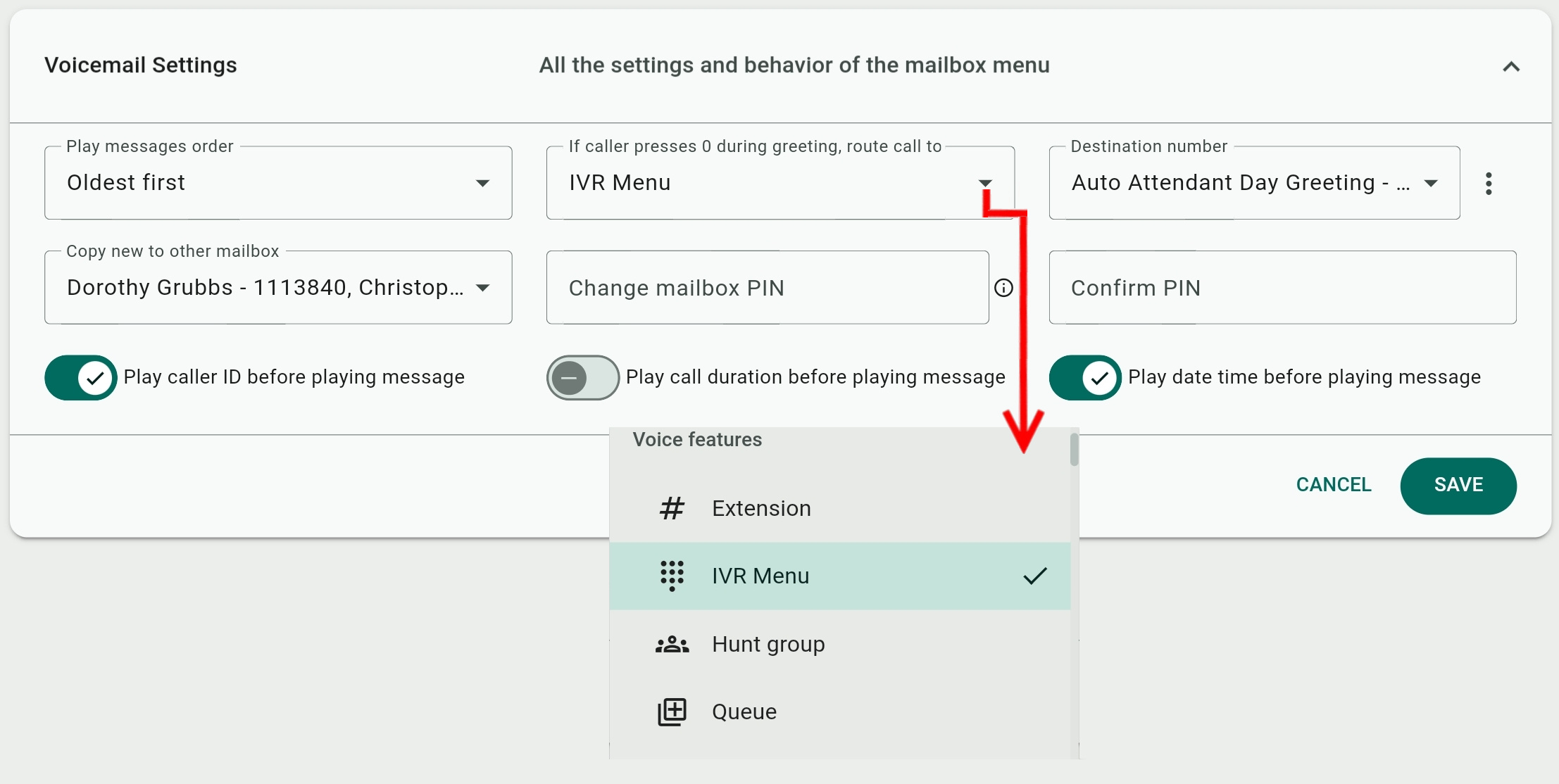Turn off Play date time before playing message
The width and height of the screenshot is (1559, 784).
(1085, 378)
